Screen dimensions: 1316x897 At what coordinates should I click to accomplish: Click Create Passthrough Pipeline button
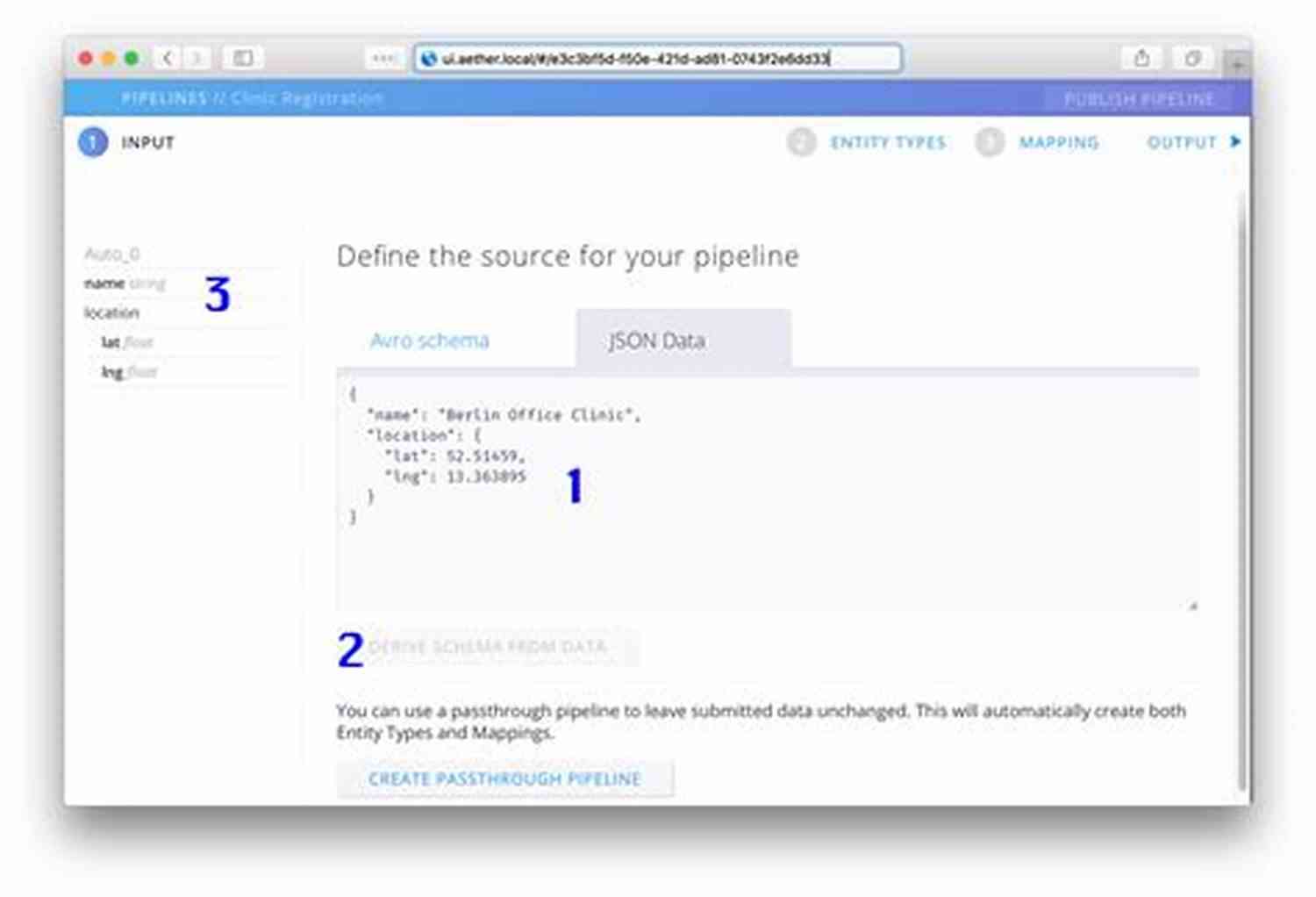504,779
